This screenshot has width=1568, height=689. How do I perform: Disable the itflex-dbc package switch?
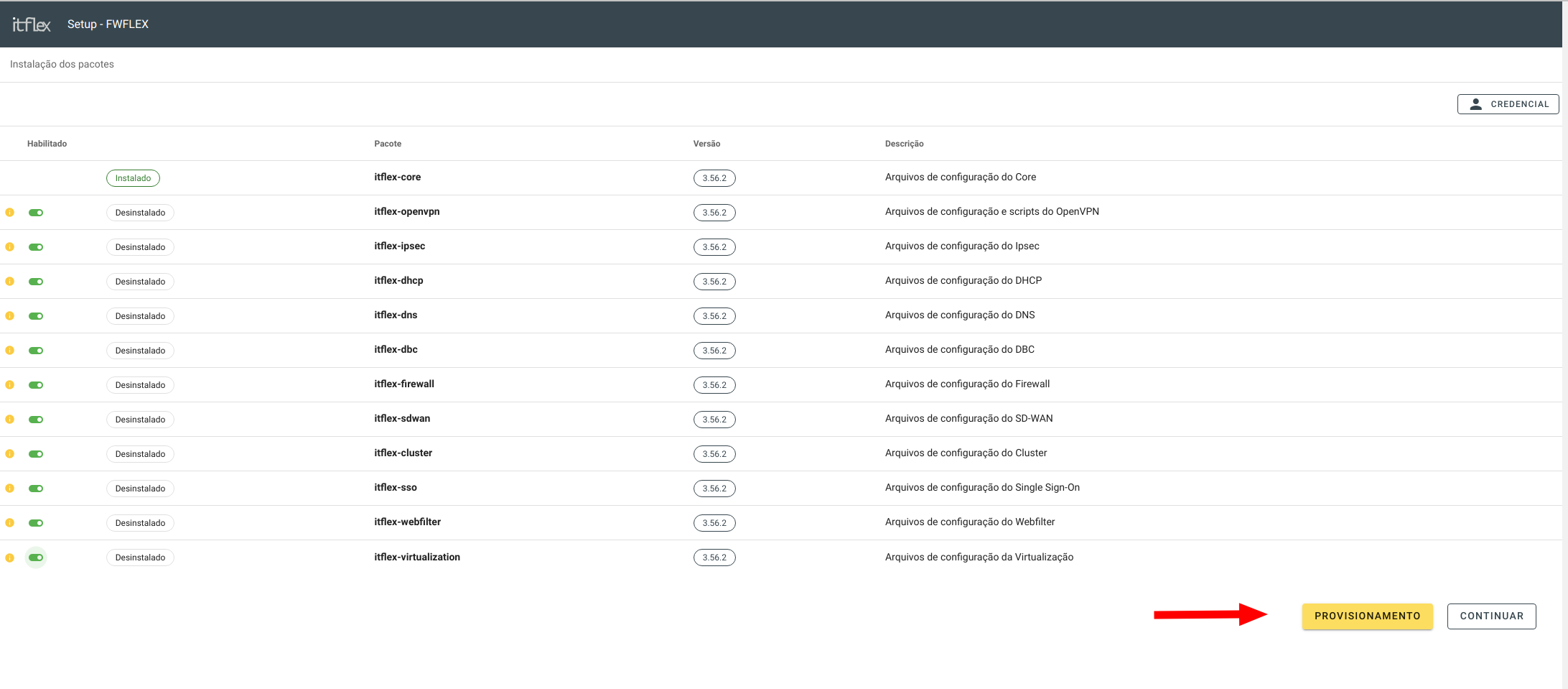(36, 351)
